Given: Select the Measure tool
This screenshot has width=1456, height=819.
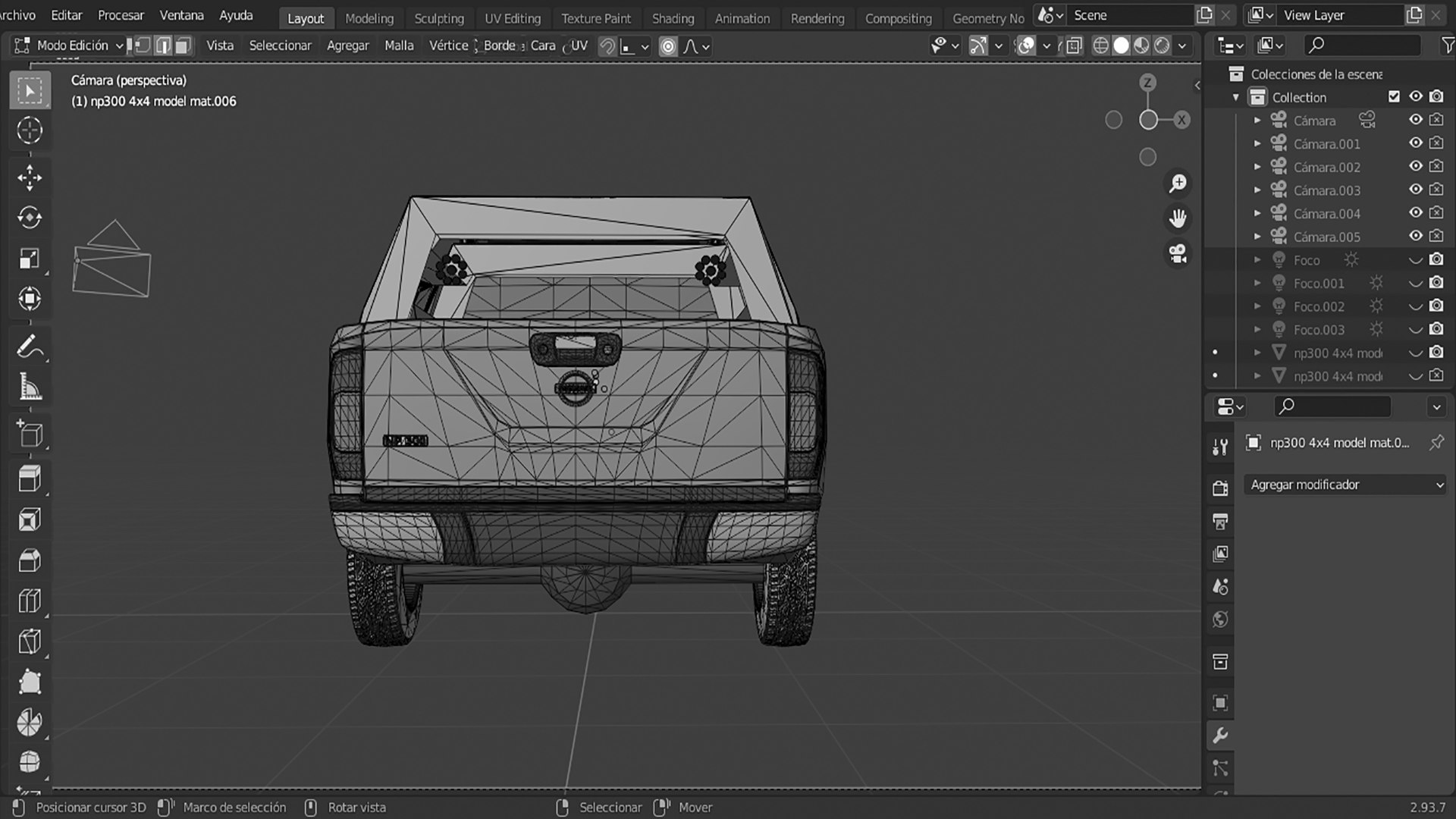Looking at the screenshot, I should coord(30,388).
